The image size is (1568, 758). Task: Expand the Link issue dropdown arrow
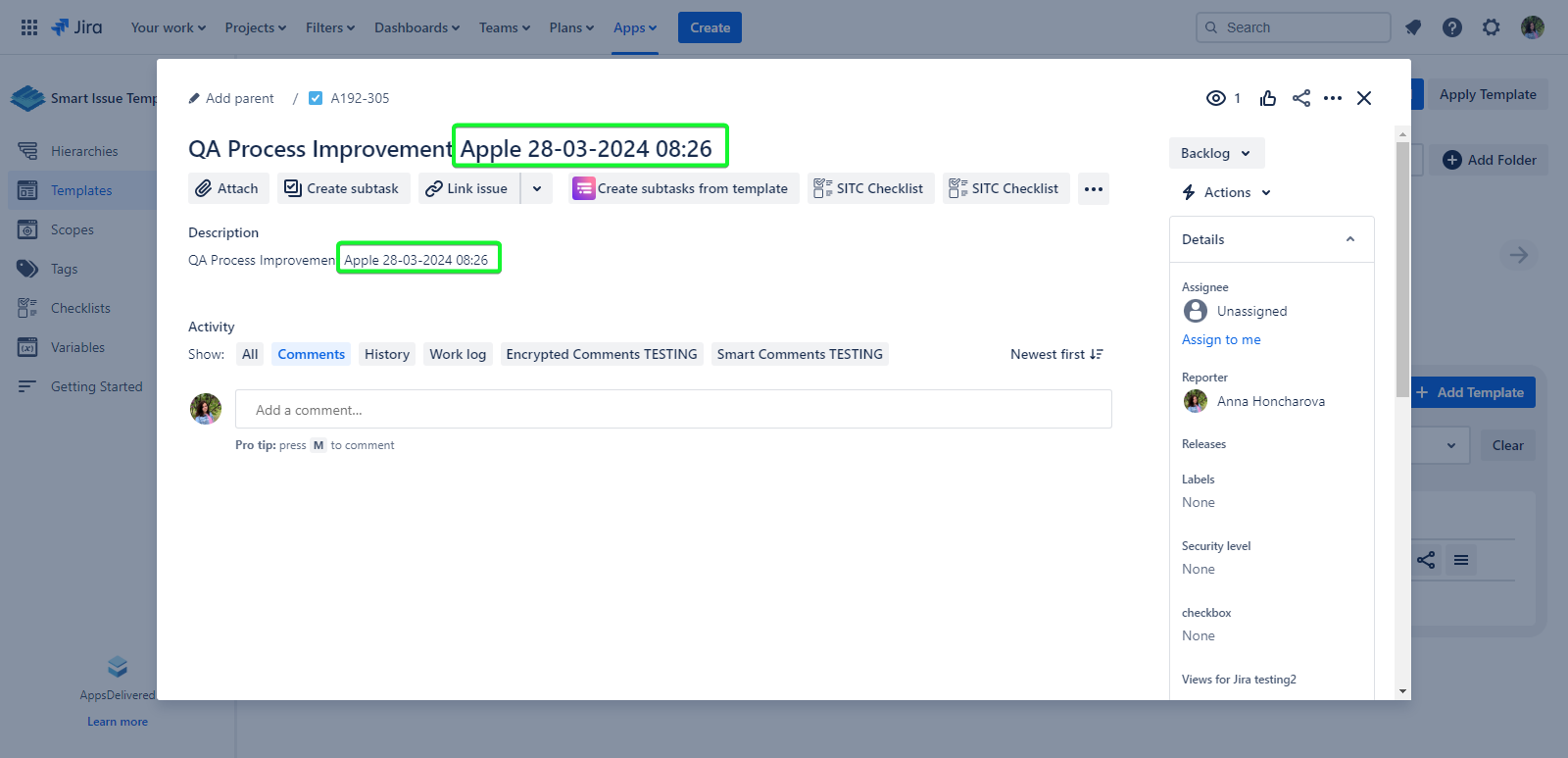tap(537, 188)
